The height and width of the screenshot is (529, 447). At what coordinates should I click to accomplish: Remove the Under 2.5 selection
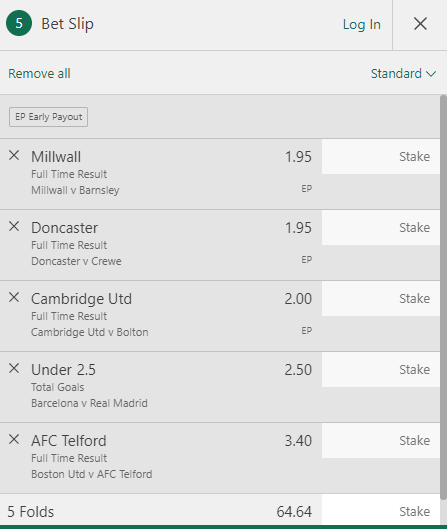coord(14,368)
